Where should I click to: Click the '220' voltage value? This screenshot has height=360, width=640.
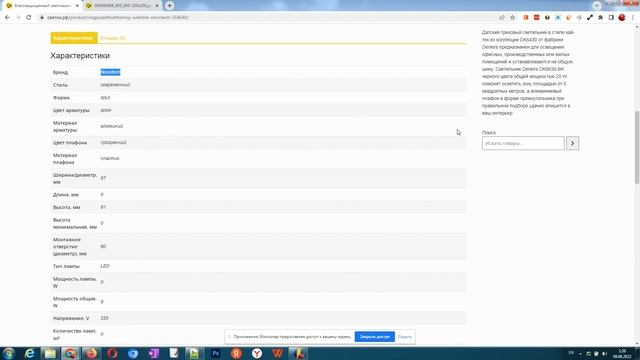coord(104,318)
